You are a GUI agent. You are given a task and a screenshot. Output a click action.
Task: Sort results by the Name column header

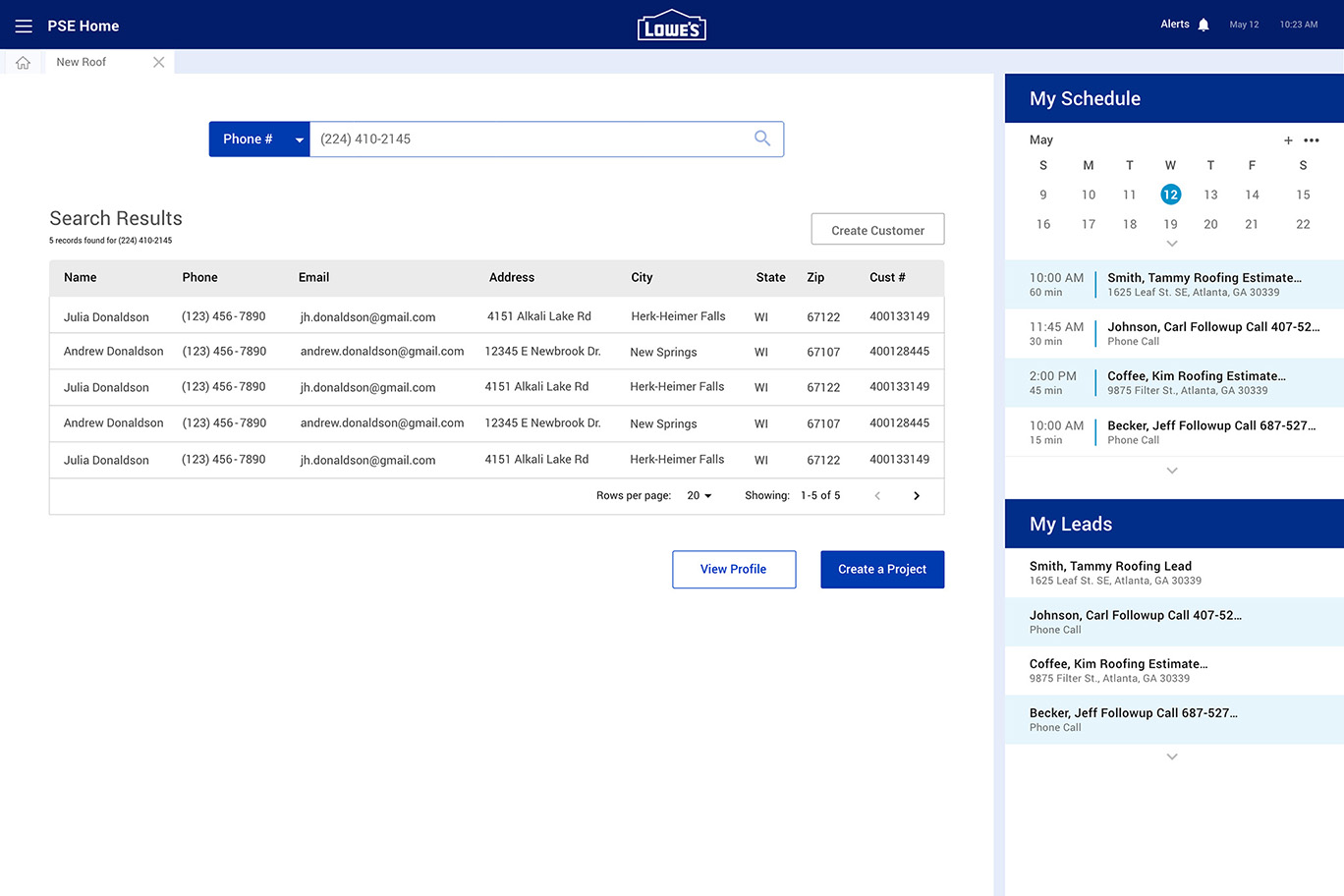[81, 278]
